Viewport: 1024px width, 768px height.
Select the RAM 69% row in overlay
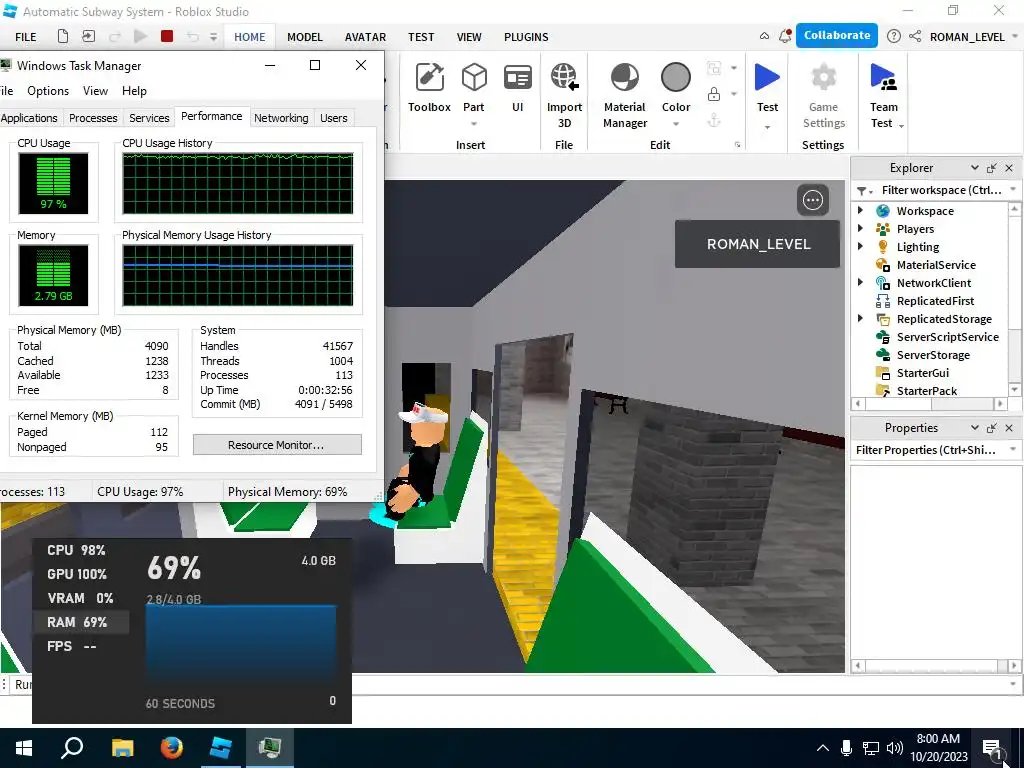coord(82,622)
